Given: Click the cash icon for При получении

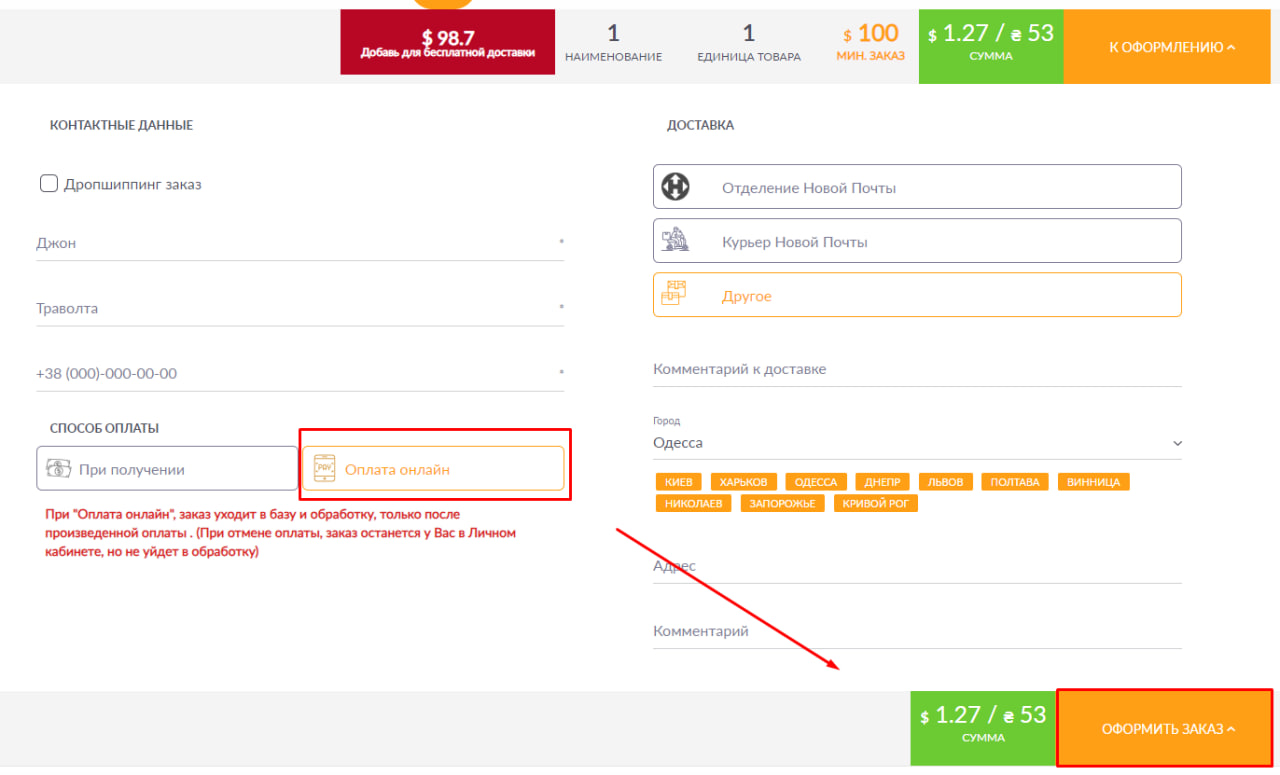Looking at the screenshot, I should coord(58,469).
